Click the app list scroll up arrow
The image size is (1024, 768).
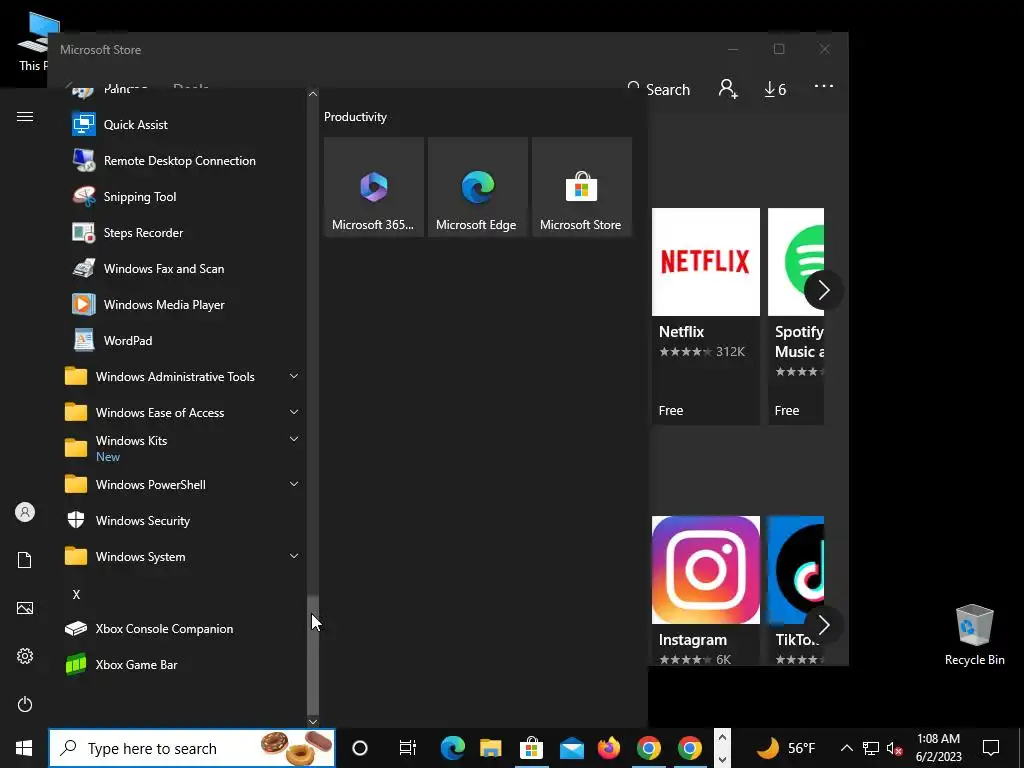[313, 94]
